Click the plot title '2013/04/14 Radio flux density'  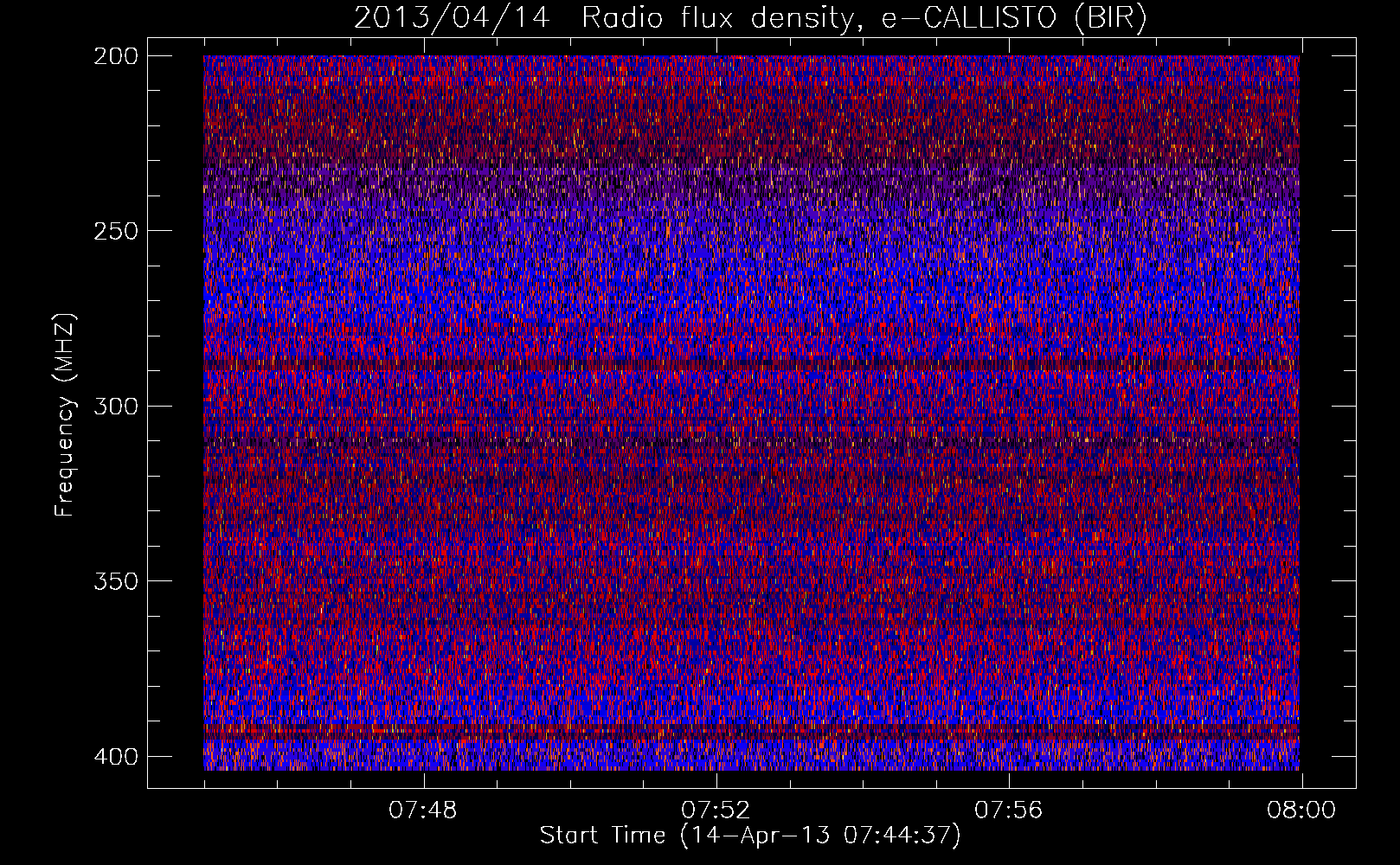click(750, 18)
